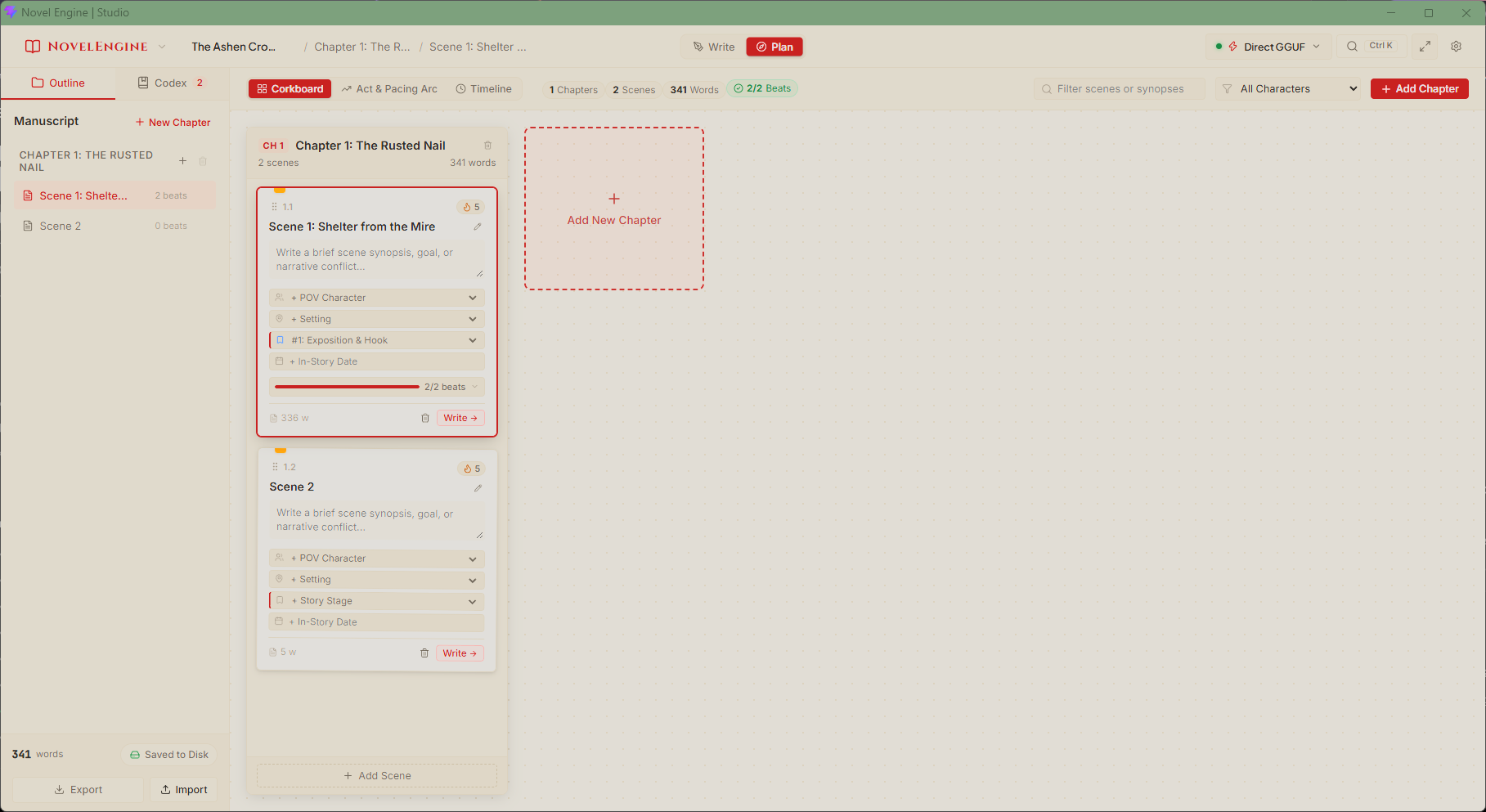
Task: Edit Scene 1 title with pencil icon
Action: (x=478, y=227)
